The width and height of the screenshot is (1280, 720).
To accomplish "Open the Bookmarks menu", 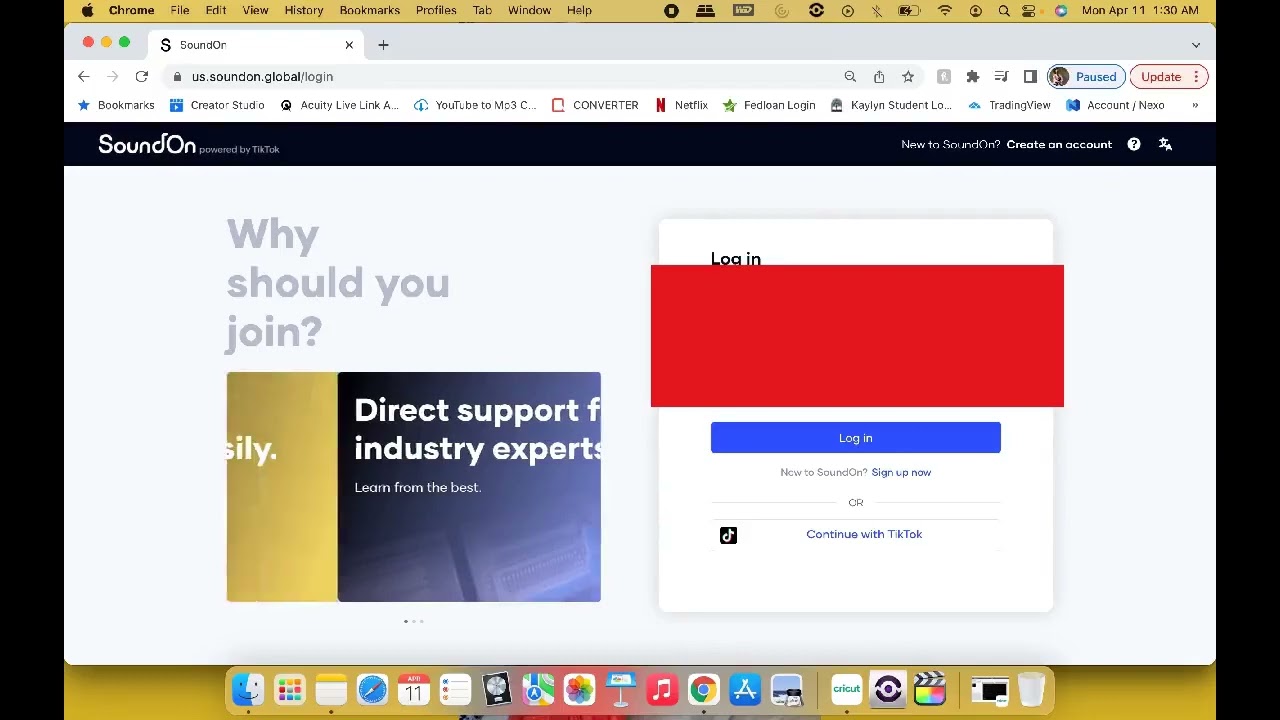I will pos(370,10).
